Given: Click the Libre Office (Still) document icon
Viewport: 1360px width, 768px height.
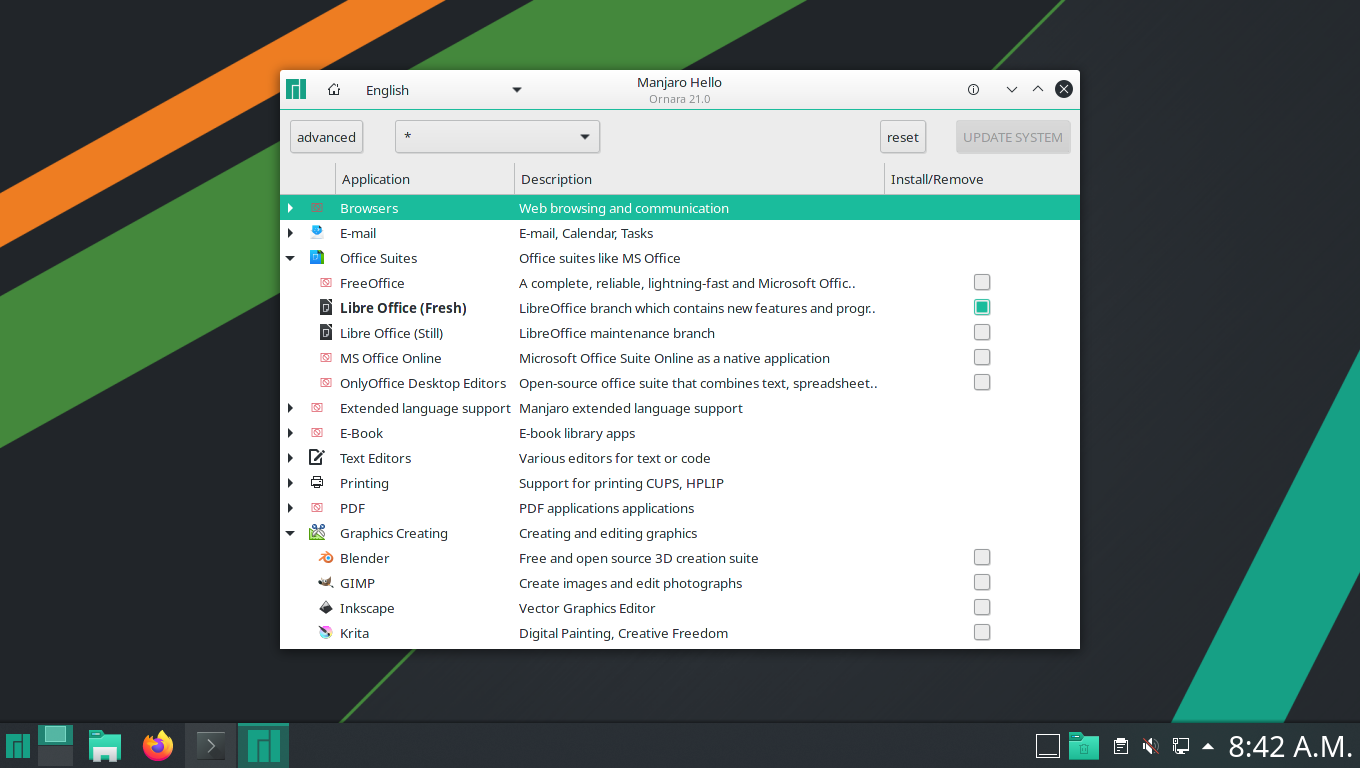Looking at the screenshot, I should pyautogui.click(x=325, y=333).
